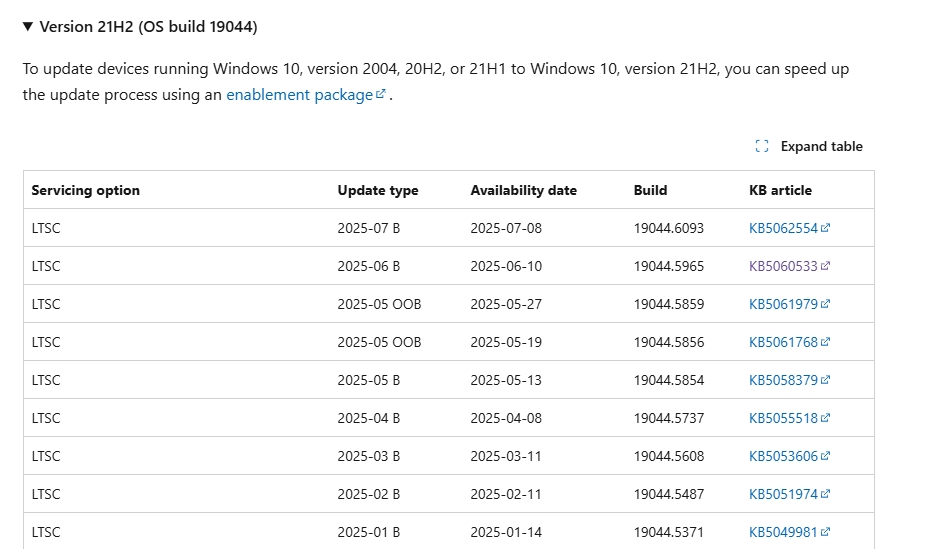Click update type 2025-02 B
Viewport: 944px width, 549px height.
(368, 494)
